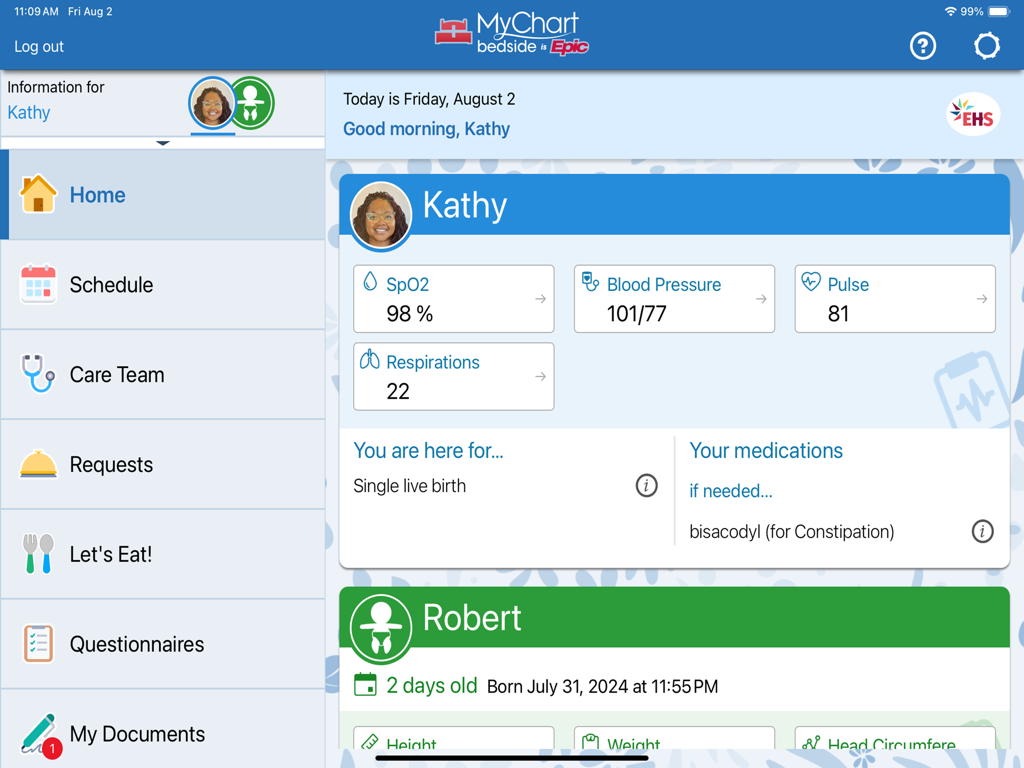Click Kathy's large photo on blue card

tap(381, 216)
